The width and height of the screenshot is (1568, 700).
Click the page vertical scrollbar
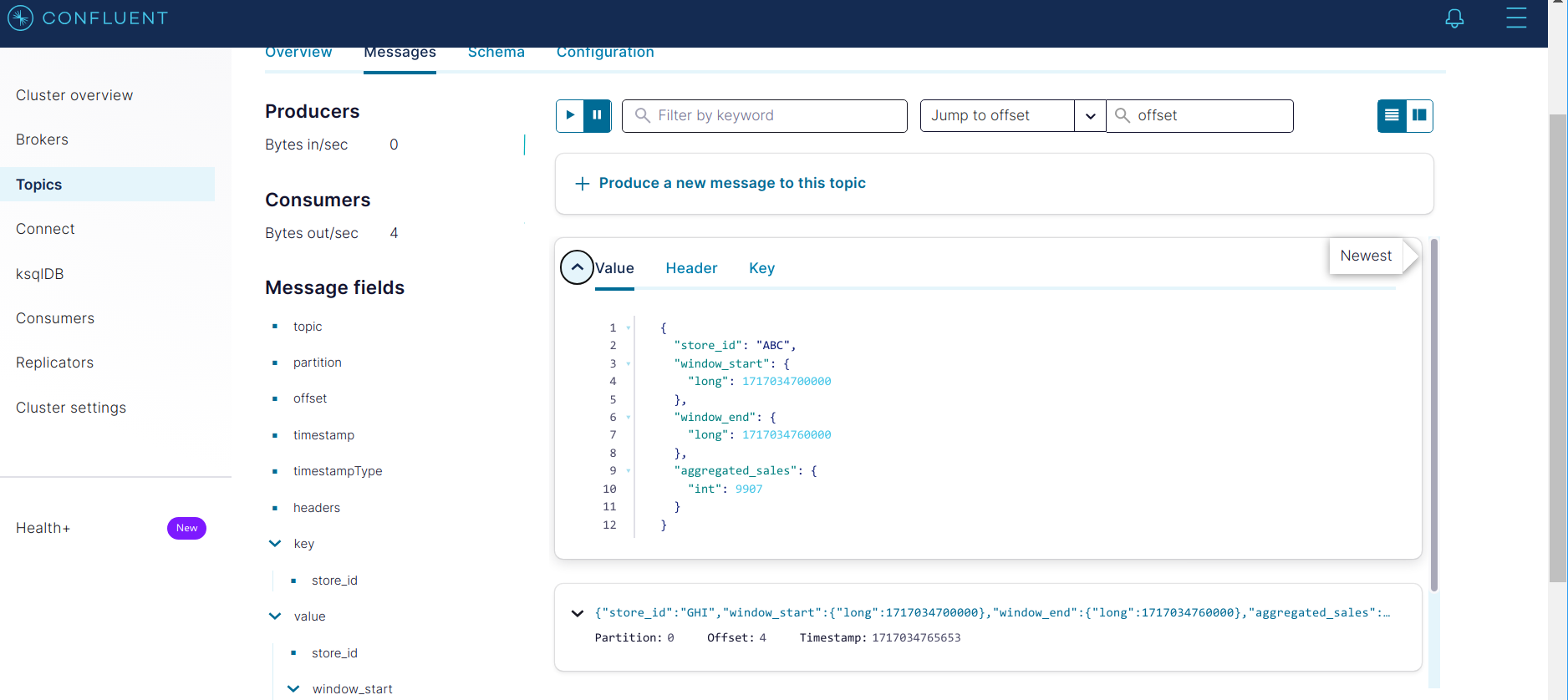[x=1558, y=347]
